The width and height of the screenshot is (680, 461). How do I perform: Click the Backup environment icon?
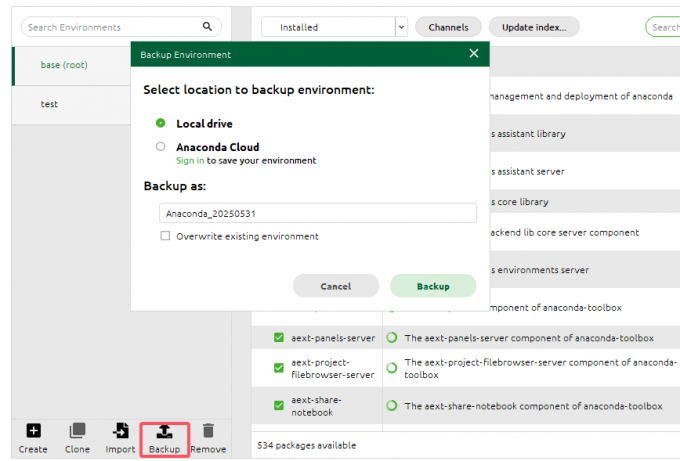164,431
